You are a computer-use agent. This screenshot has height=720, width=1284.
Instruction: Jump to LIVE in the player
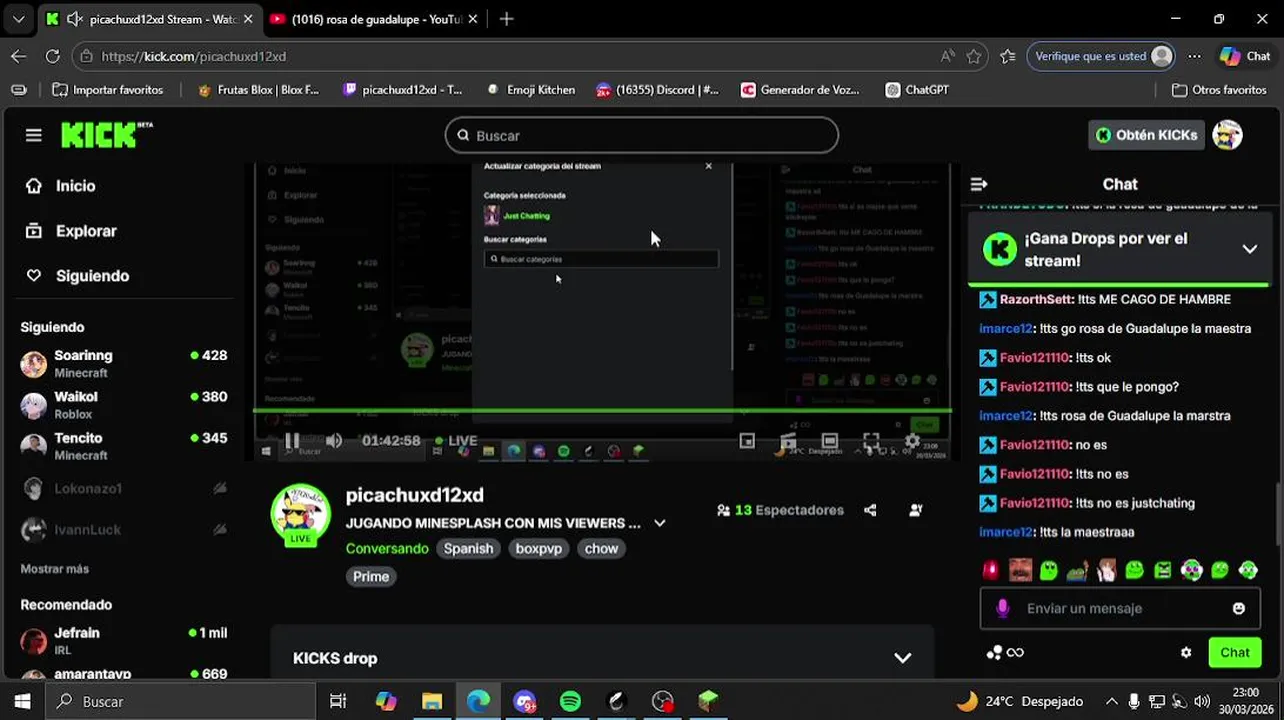(x=456, y=440)
